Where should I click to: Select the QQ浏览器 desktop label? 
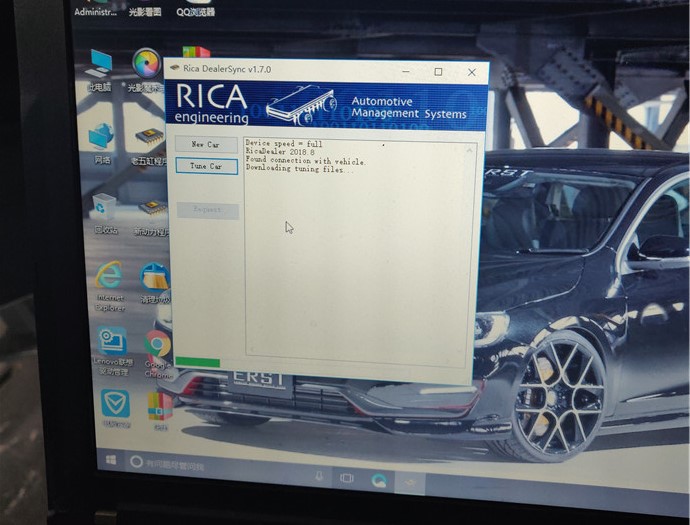click(x=195, y=12)
